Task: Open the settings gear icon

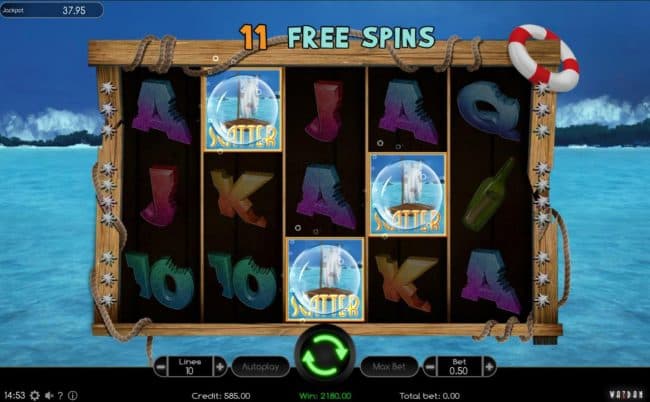Action: 35,395
